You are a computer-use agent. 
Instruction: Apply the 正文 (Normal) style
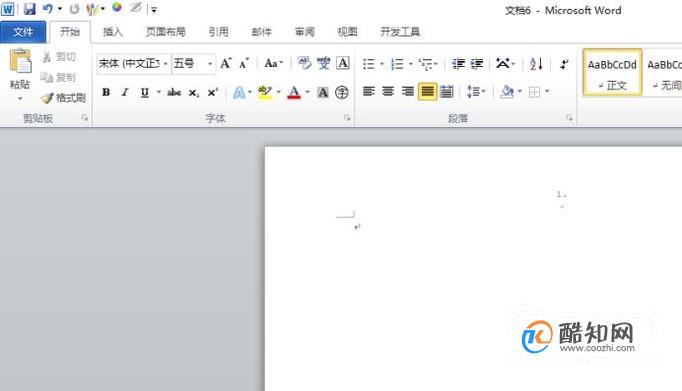pos(612,72)
